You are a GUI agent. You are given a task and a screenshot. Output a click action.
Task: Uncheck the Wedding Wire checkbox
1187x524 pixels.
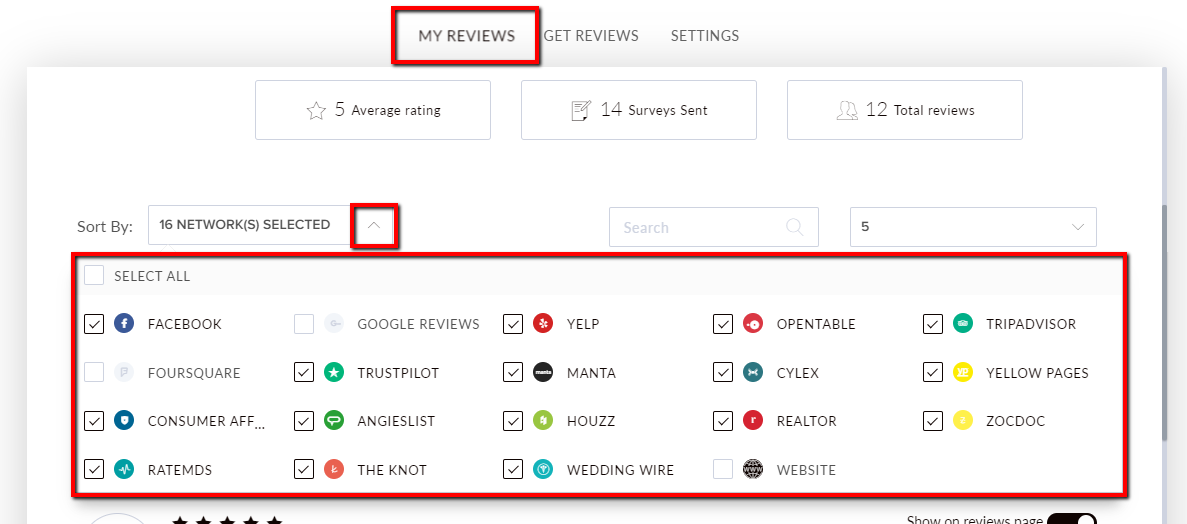(x=513, y=469)
